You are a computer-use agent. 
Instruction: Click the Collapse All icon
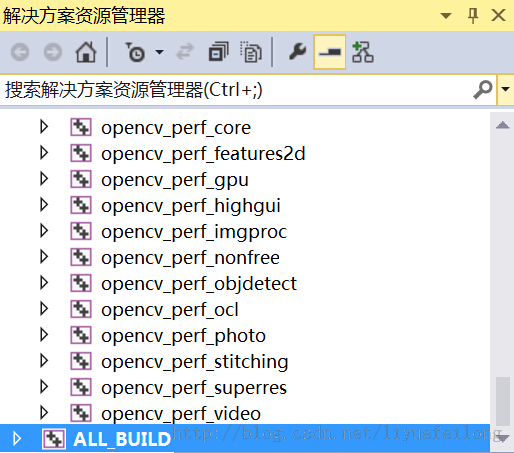[x=218, y=52]
